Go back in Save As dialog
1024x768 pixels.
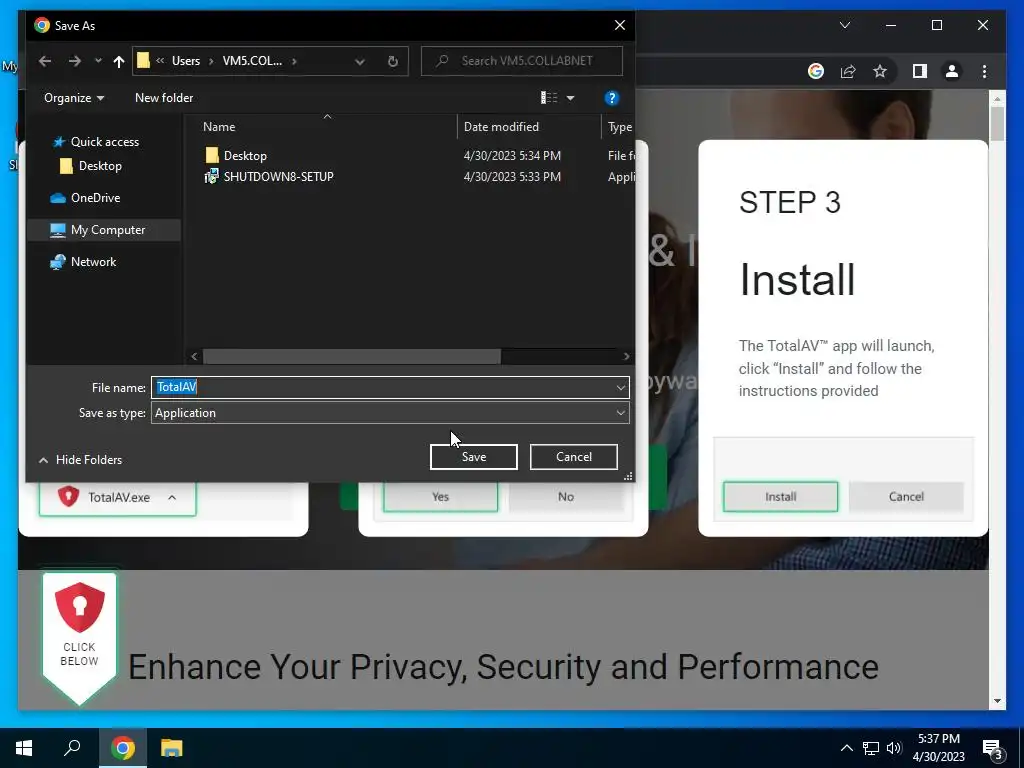[x=45, y=61]
